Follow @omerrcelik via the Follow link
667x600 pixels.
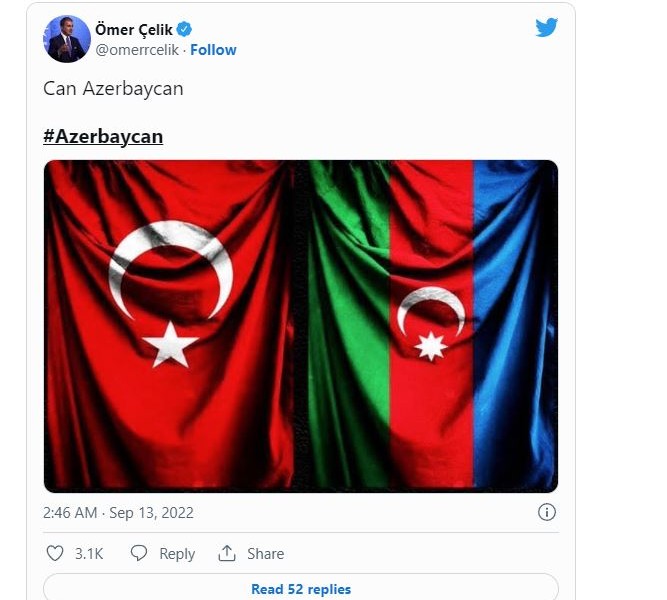click(x=213, y=50)
